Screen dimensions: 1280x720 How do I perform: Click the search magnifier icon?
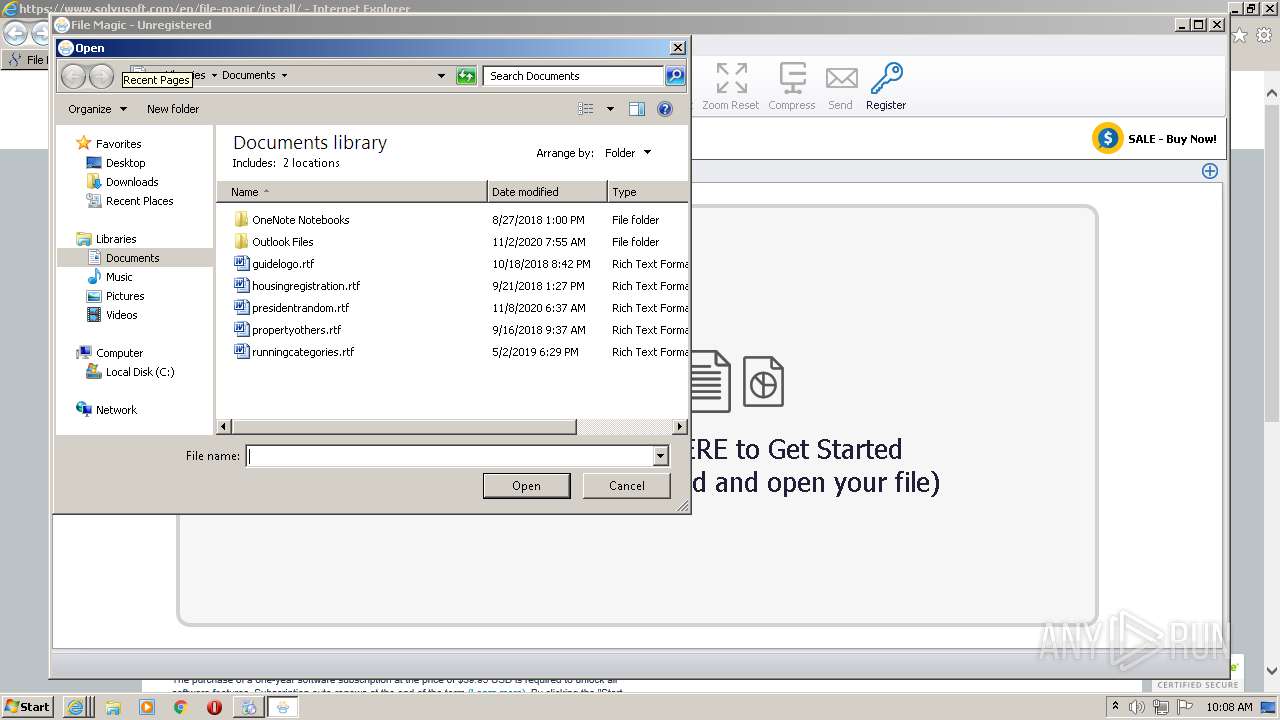point(675,76)
